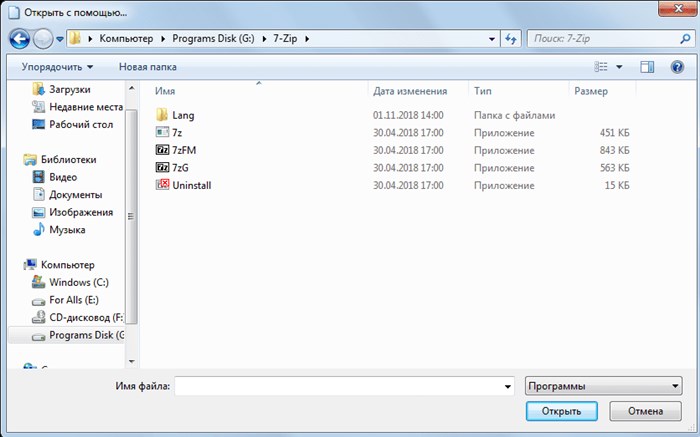This screenshot has height=437, width=700.
Task: Click the CD-дисковод drive icon
Action: pos(39,317)
